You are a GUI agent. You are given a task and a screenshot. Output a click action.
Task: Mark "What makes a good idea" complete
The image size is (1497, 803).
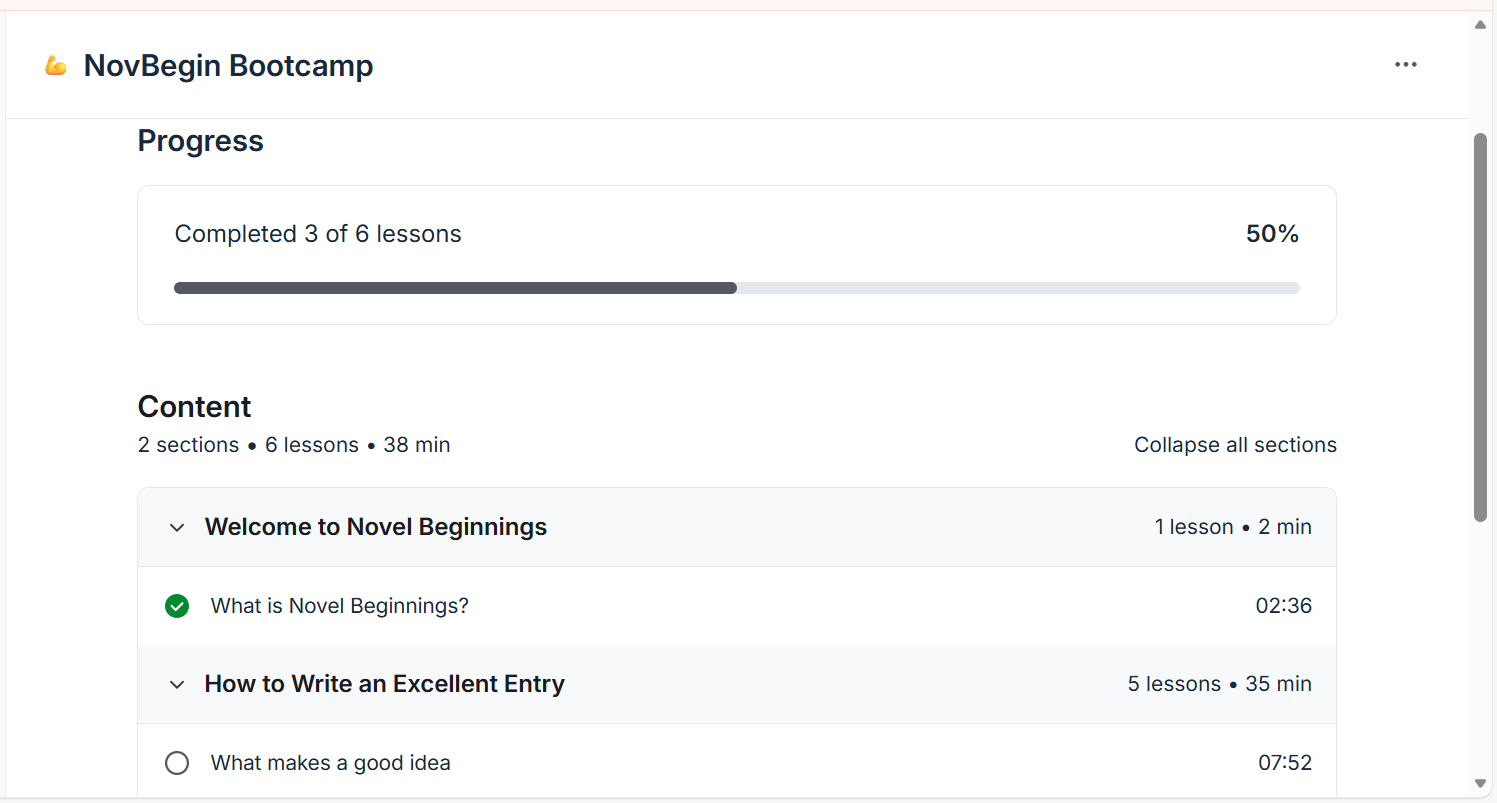[x=177, y=763]
